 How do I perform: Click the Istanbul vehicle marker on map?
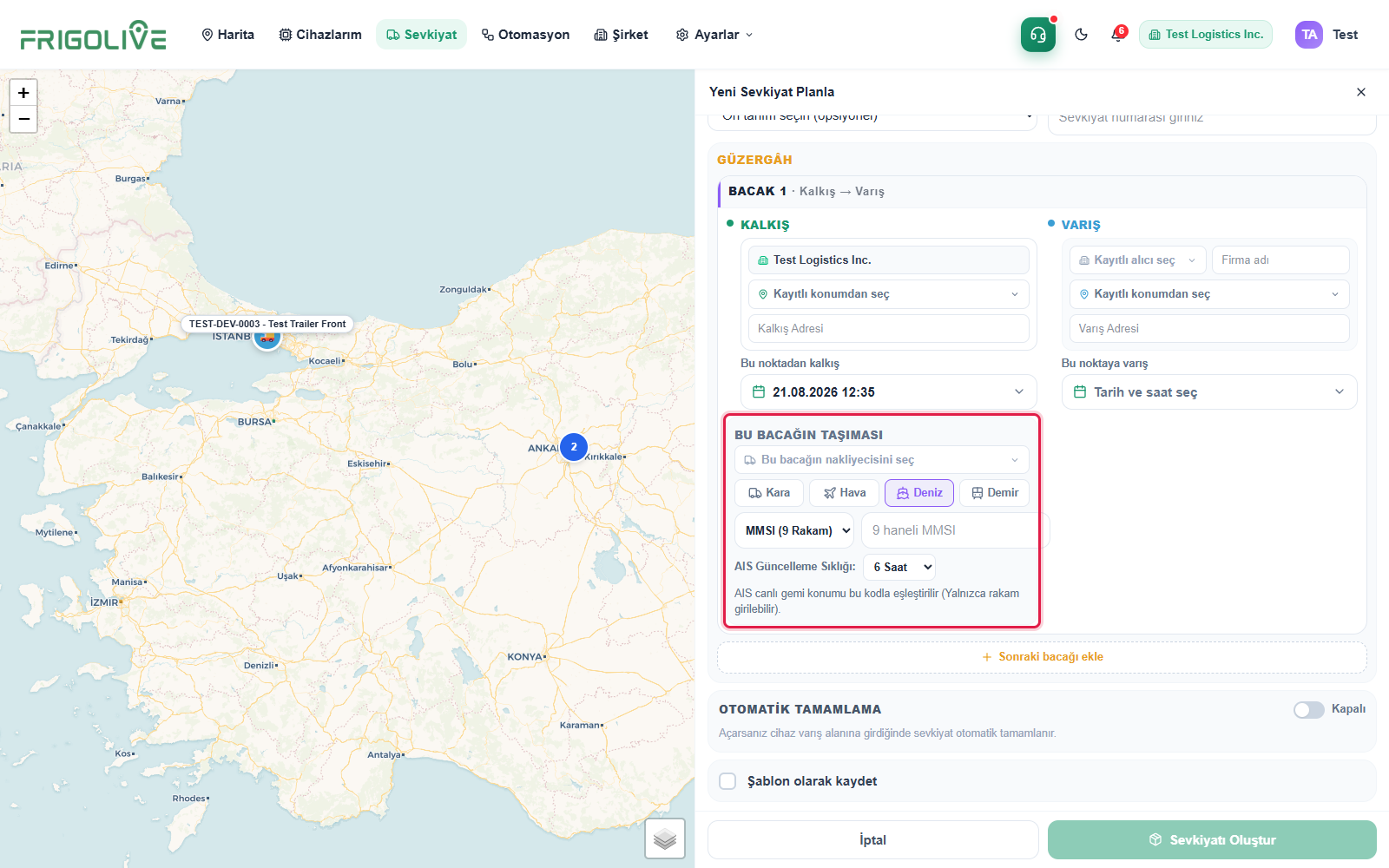click(x=267, y=339)
